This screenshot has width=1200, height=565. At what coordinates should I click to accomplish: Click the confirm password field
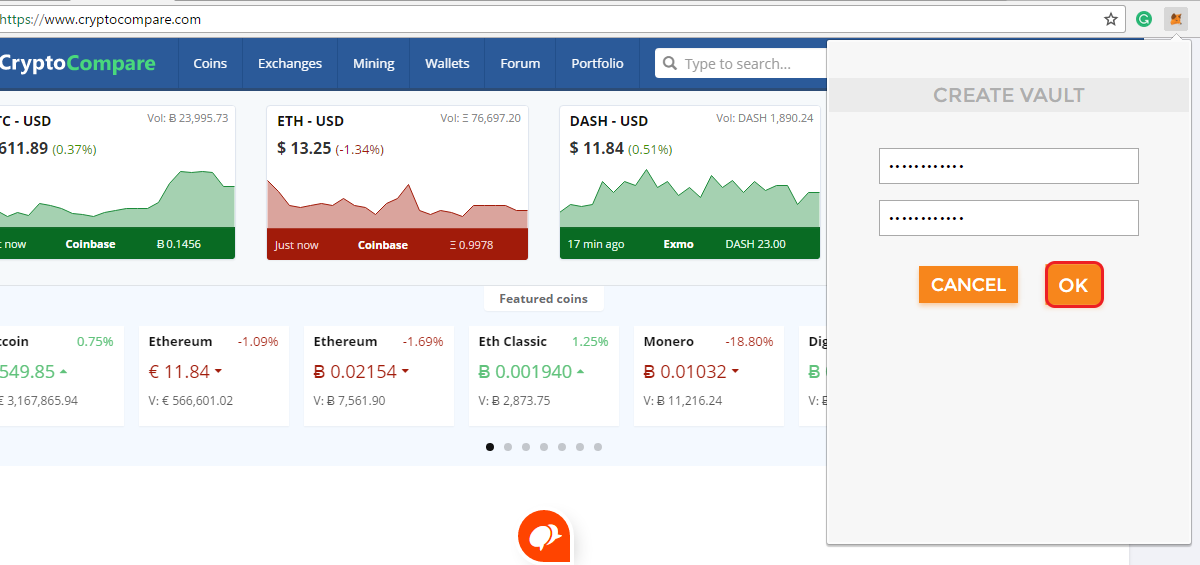click(1009, 218)
